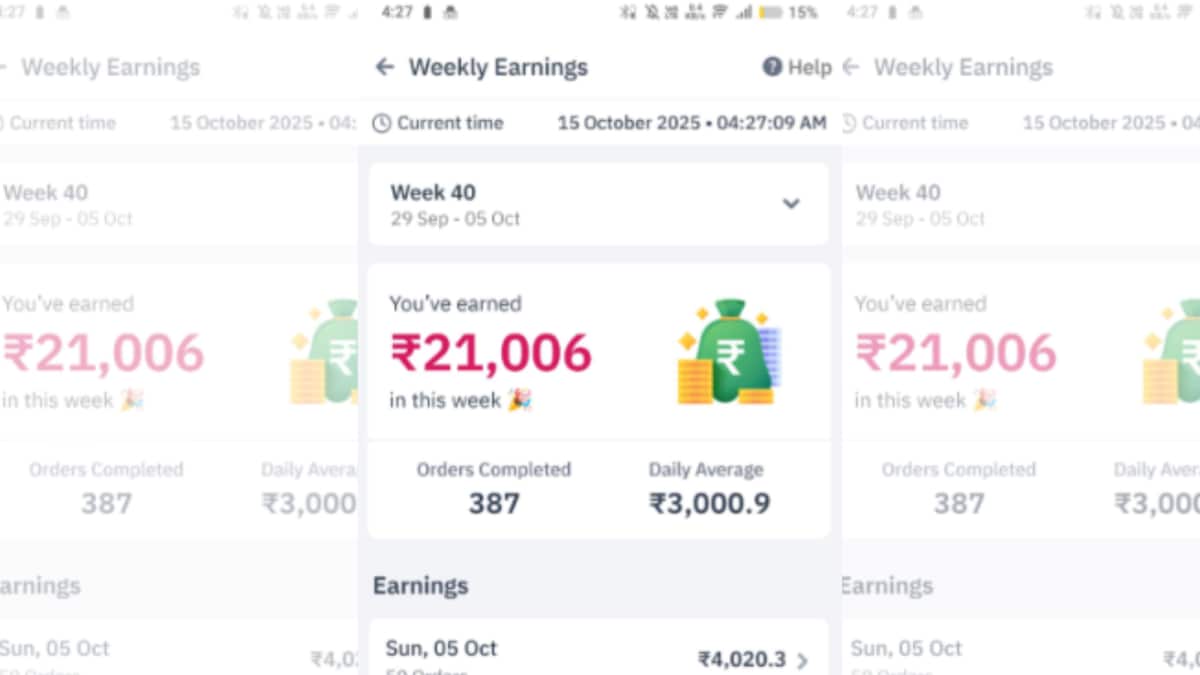1200x675 pixels.
Task: Tap the green rupee money bag illustration
Action: (730, 353)
